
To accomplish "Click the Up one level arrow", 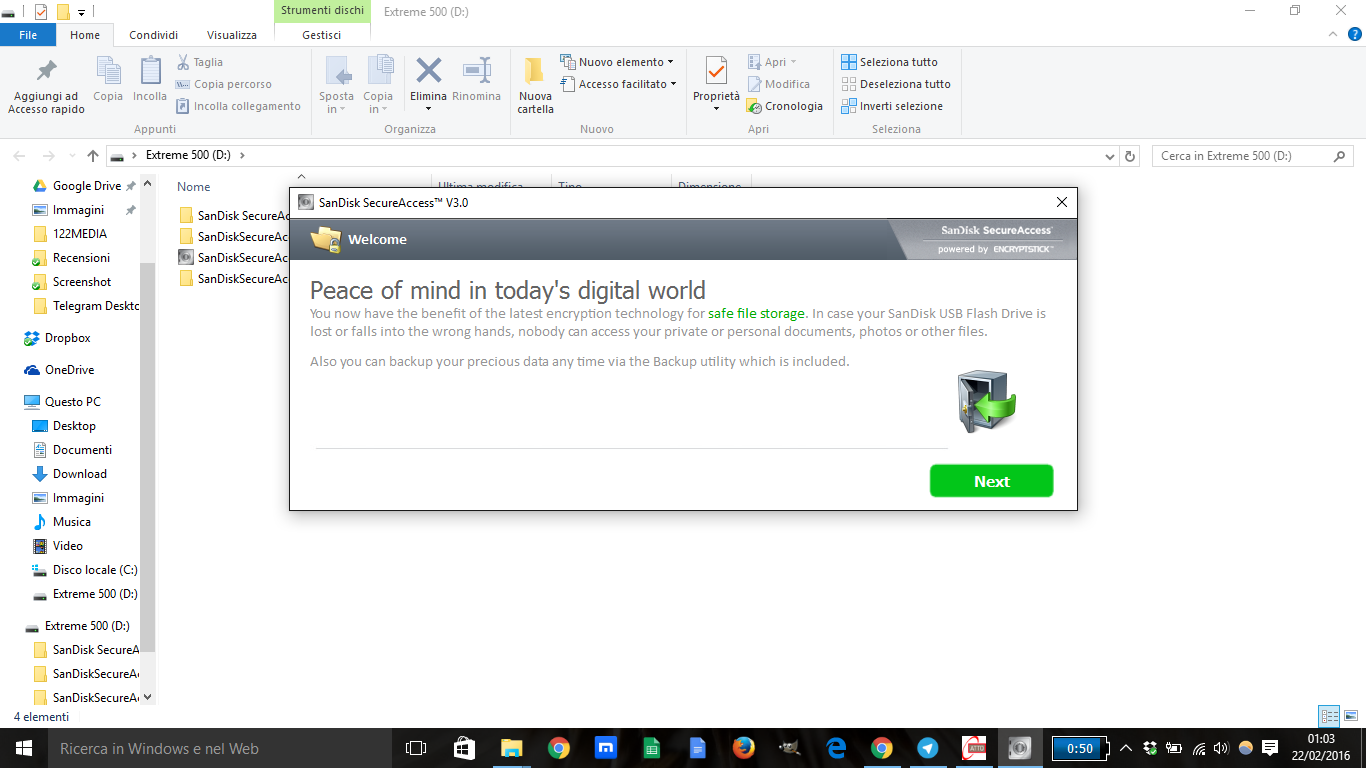I will pyautogui.click(x=93, y=156).
